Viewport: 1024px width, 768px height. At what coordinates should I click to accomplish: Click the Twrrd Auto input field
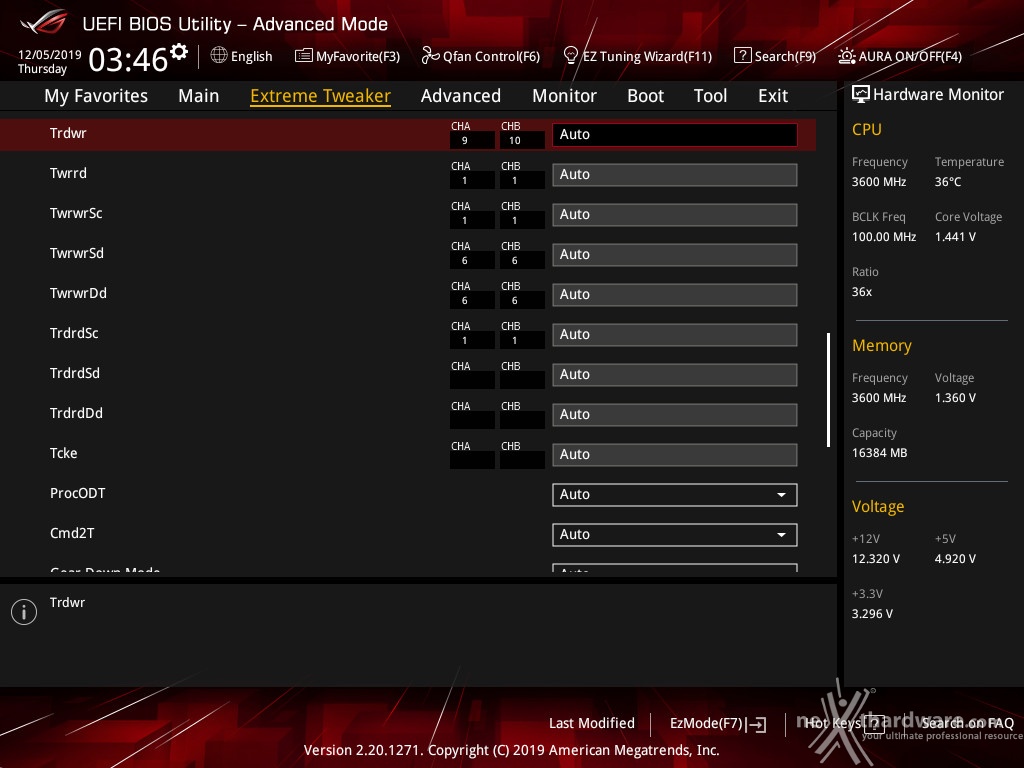(x=675, y=174)
